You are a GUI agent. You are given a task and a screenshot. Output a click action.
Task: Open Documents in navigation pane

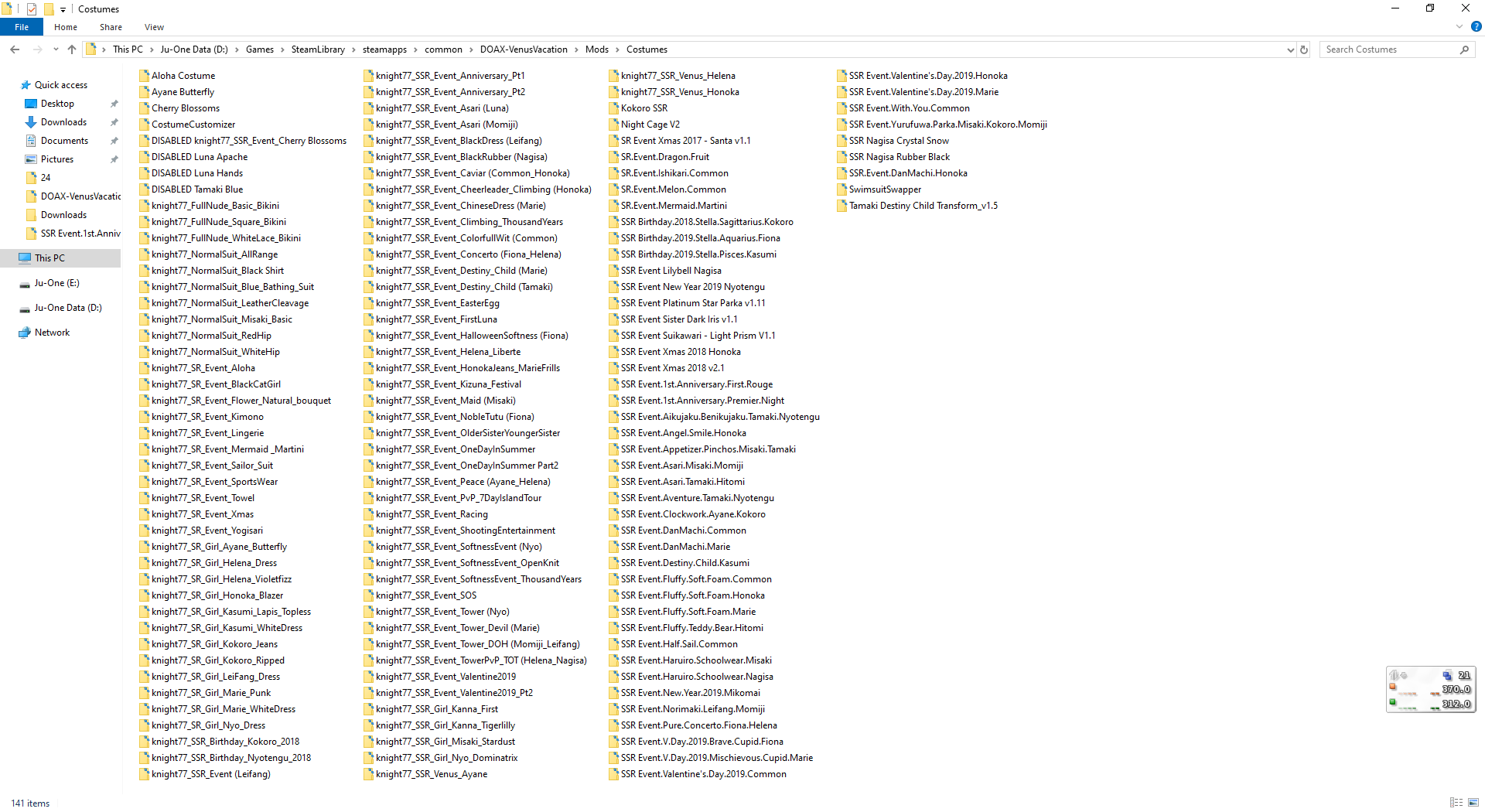click(x=64, y=141)
